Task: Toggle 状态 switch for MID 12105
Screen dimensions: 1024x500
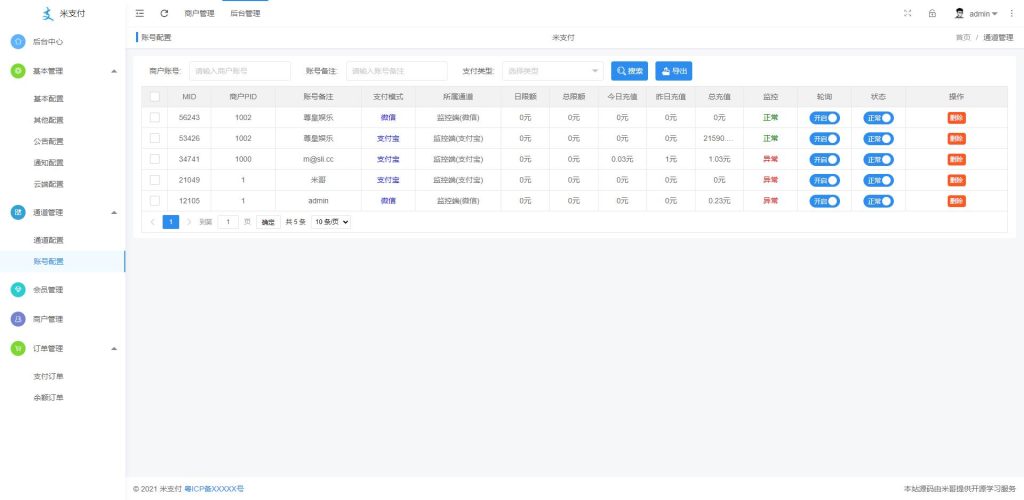Action: pos(878,201)
